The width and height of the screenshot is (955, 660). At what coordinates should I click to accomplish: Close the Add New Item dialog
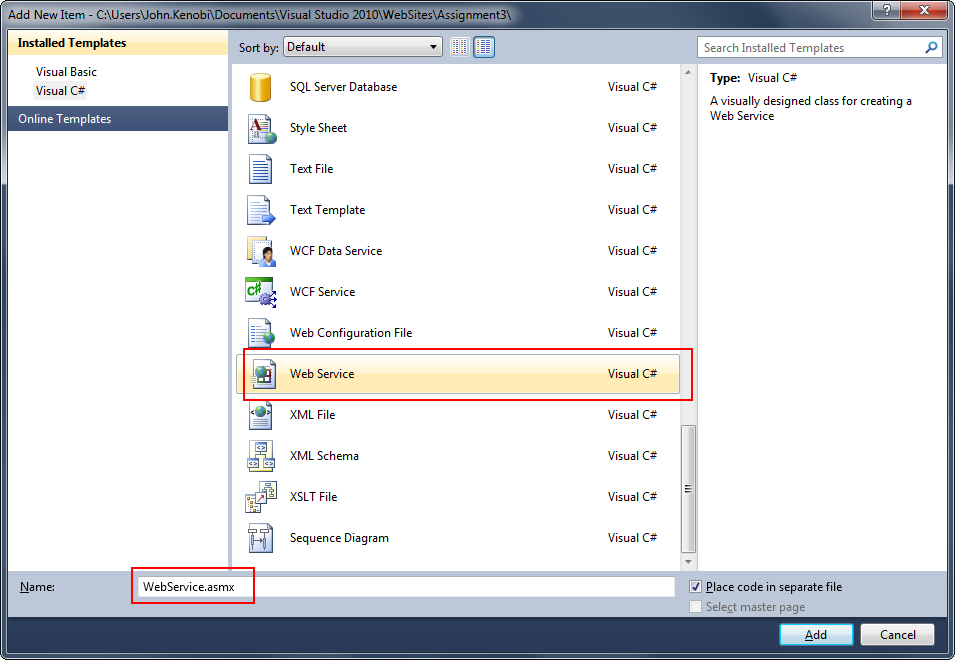pos(924,10)
